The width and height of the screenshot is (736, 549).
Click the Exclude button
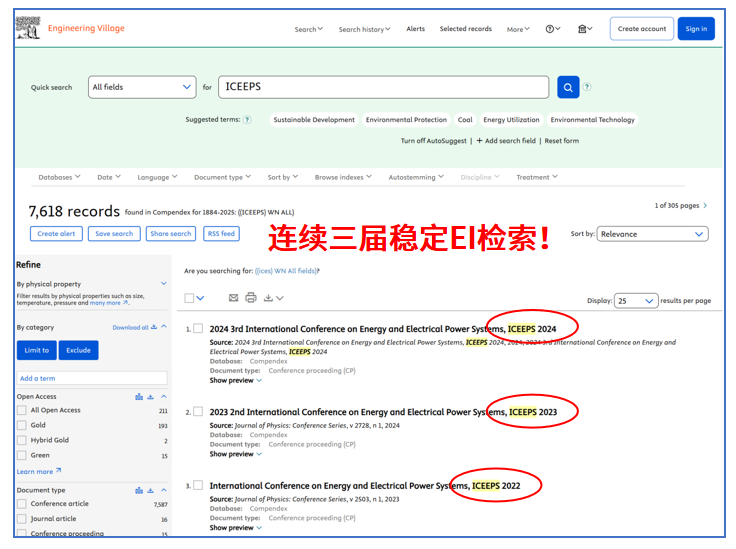(78, 350)
